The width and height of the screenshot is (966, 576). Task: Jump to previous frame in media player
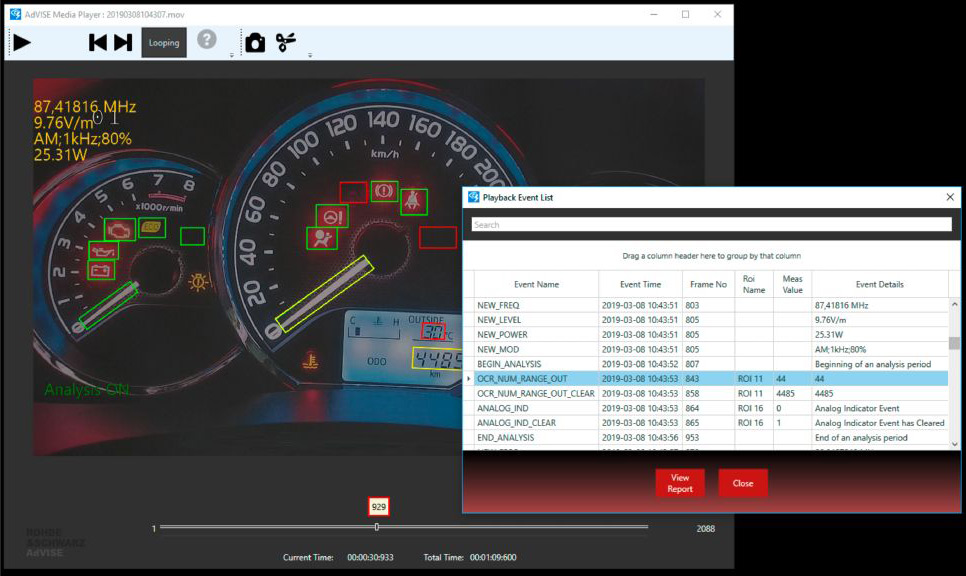[x=97, y=43]
